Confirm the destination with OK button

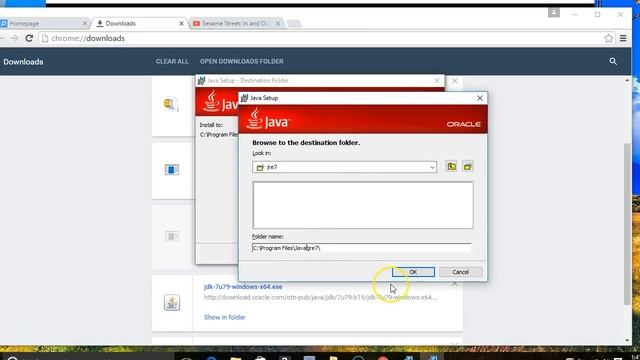(x=413, y=272)
